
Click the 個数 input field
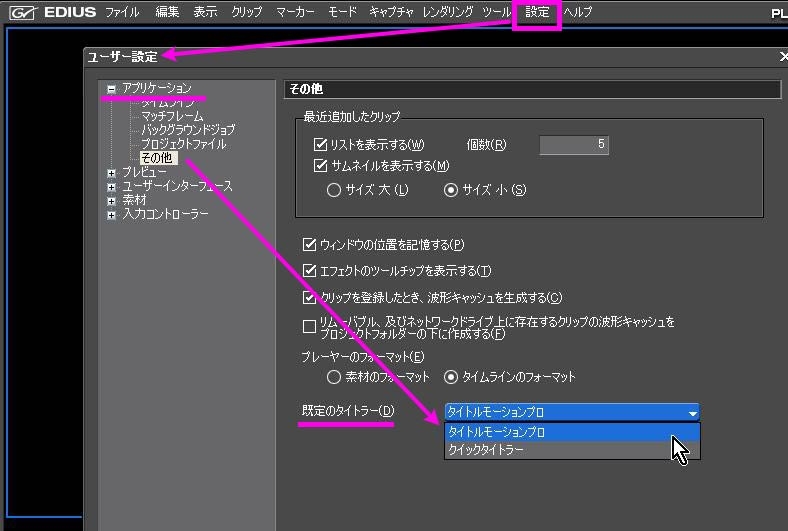tap(573, 145)
